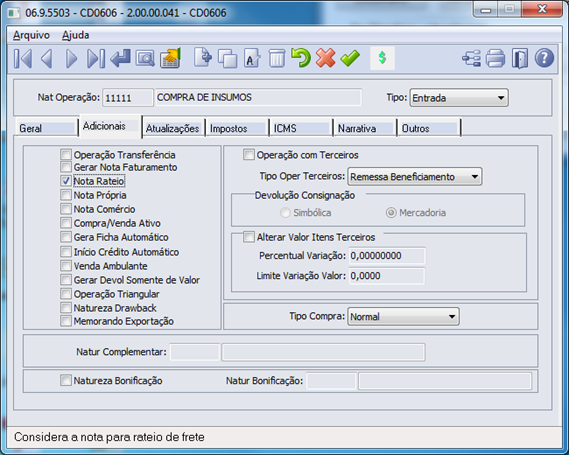Enable Operação Transferência checkbox
Image resolution: width=569 pixels, height=455 pixels.
[66, 155]
